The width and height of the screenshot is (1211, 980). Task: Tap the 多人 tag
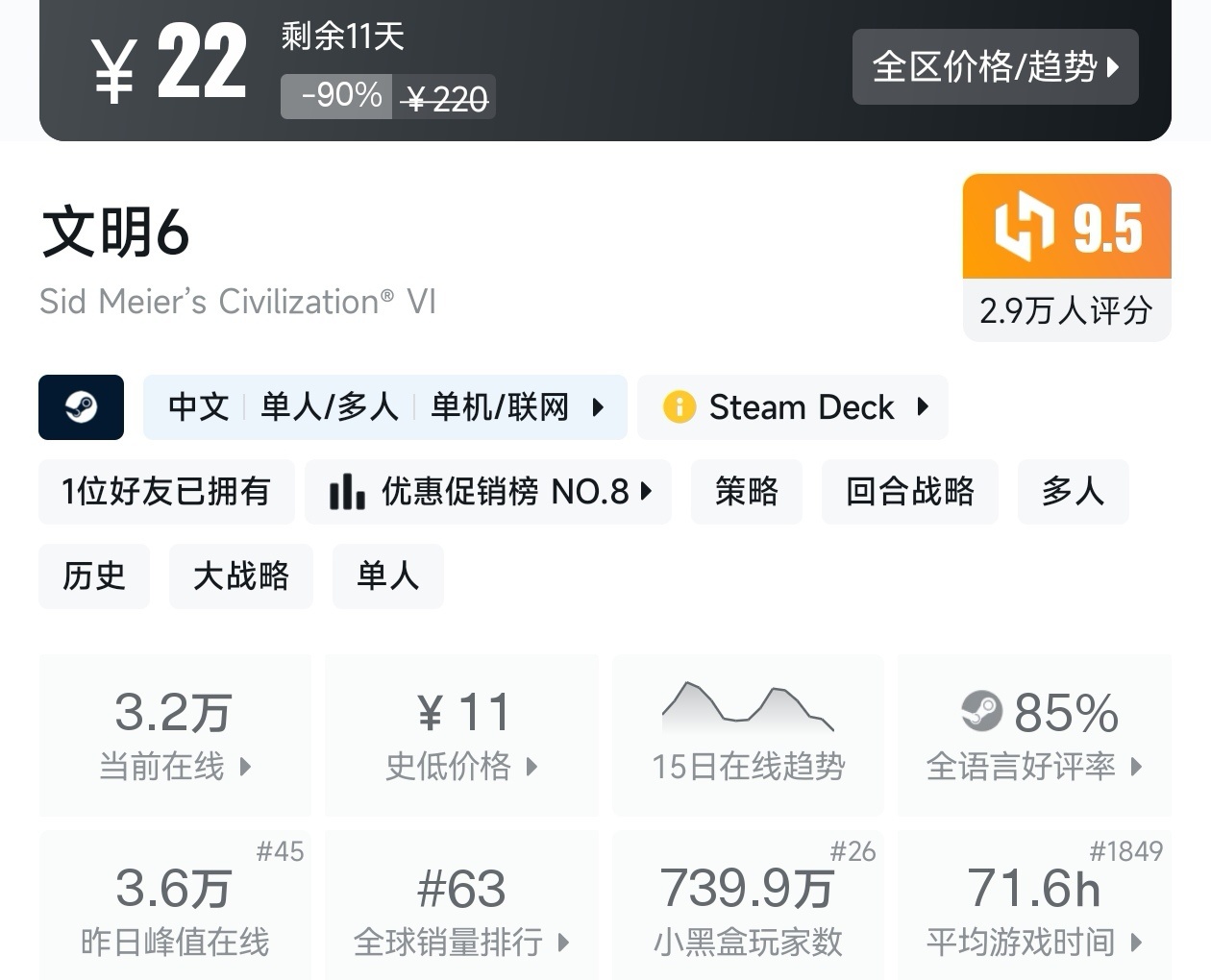click(x=1073, y=492)
